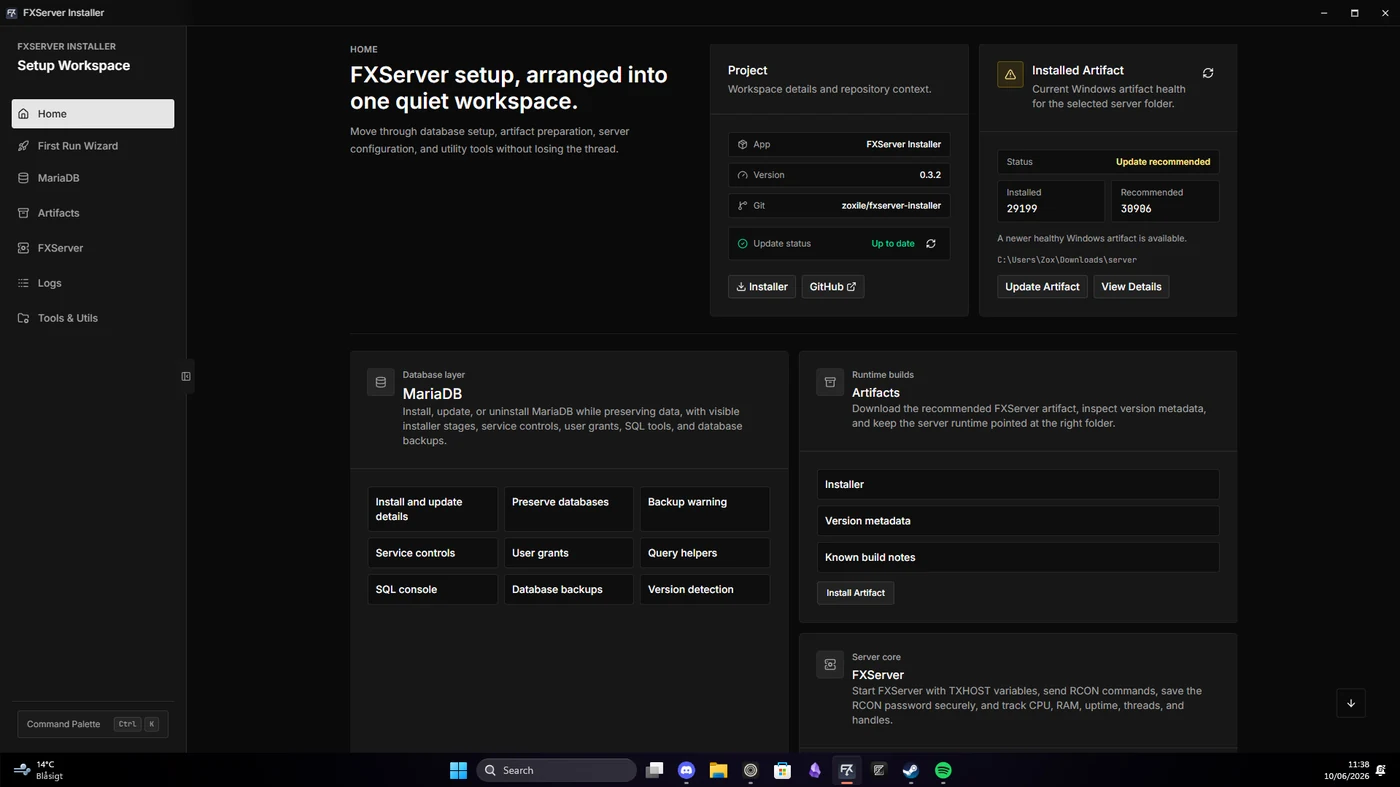Open File Explorer from the taskbar
Screen dimensions: 1400x787
719,770
